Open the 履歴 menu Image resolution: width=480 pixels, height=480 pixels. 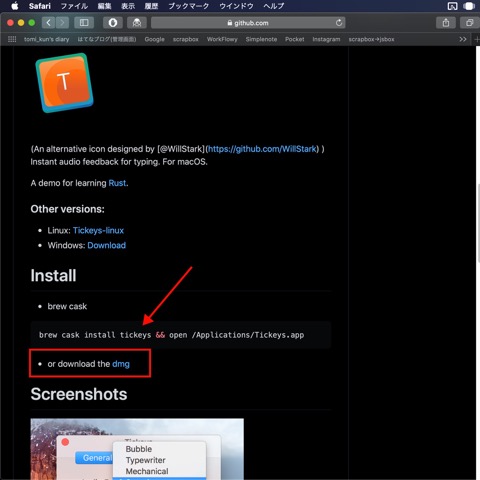[151, 6]
